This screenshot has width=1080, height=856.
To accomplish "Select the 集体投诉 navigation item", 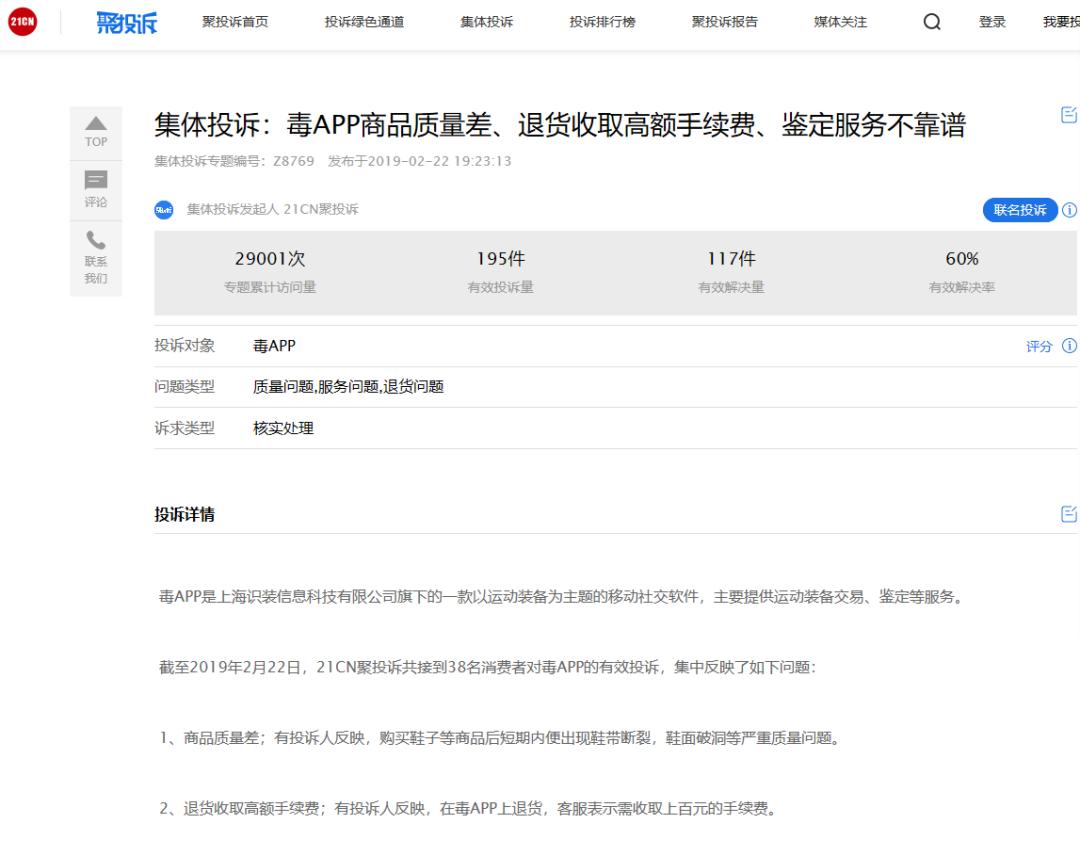I will [485, 21].
